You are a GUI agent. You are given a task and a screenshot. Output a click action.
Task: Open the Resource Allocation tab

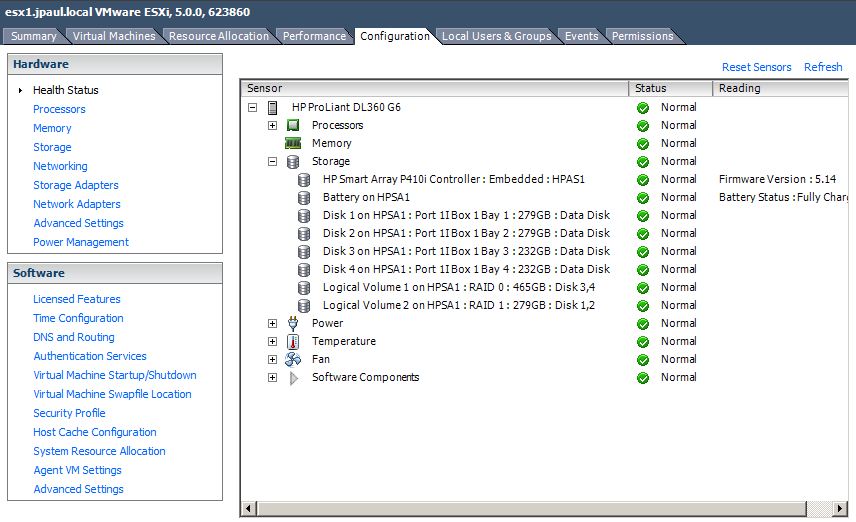click(218, 36)
